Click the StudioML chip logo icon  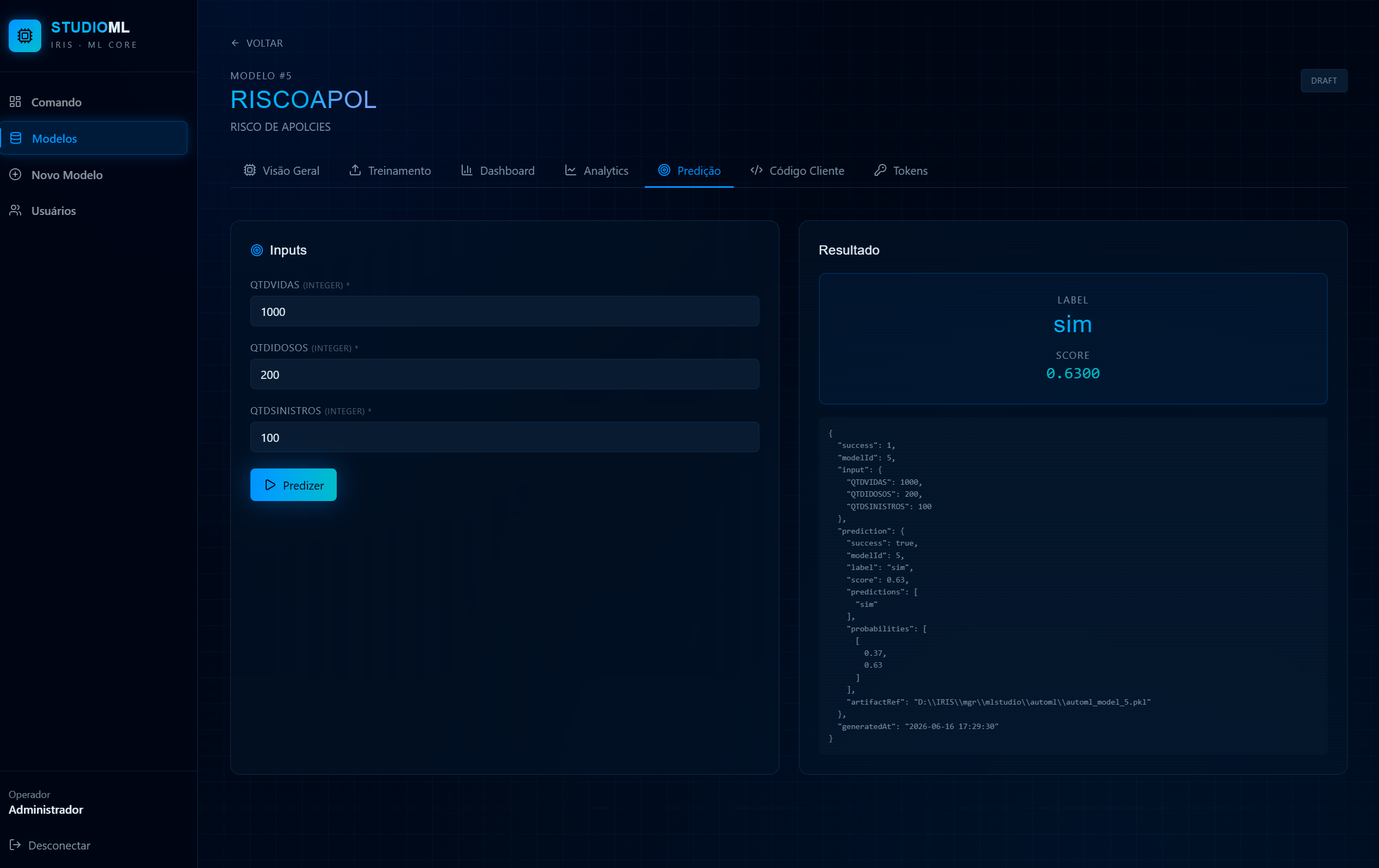24,35
